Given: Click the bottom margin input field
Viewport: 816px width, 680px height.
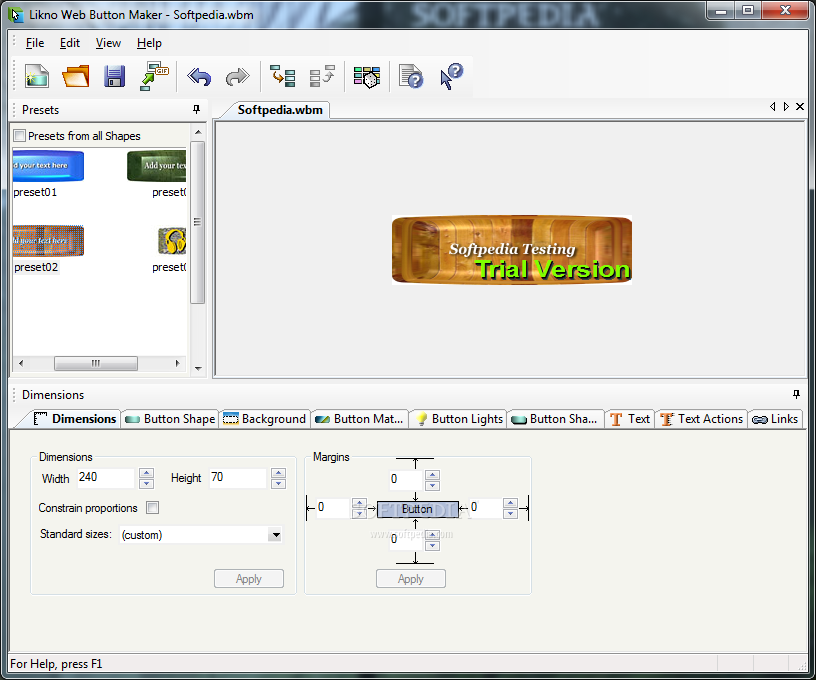Looking at the screenshot, I should tap(405, 539).
